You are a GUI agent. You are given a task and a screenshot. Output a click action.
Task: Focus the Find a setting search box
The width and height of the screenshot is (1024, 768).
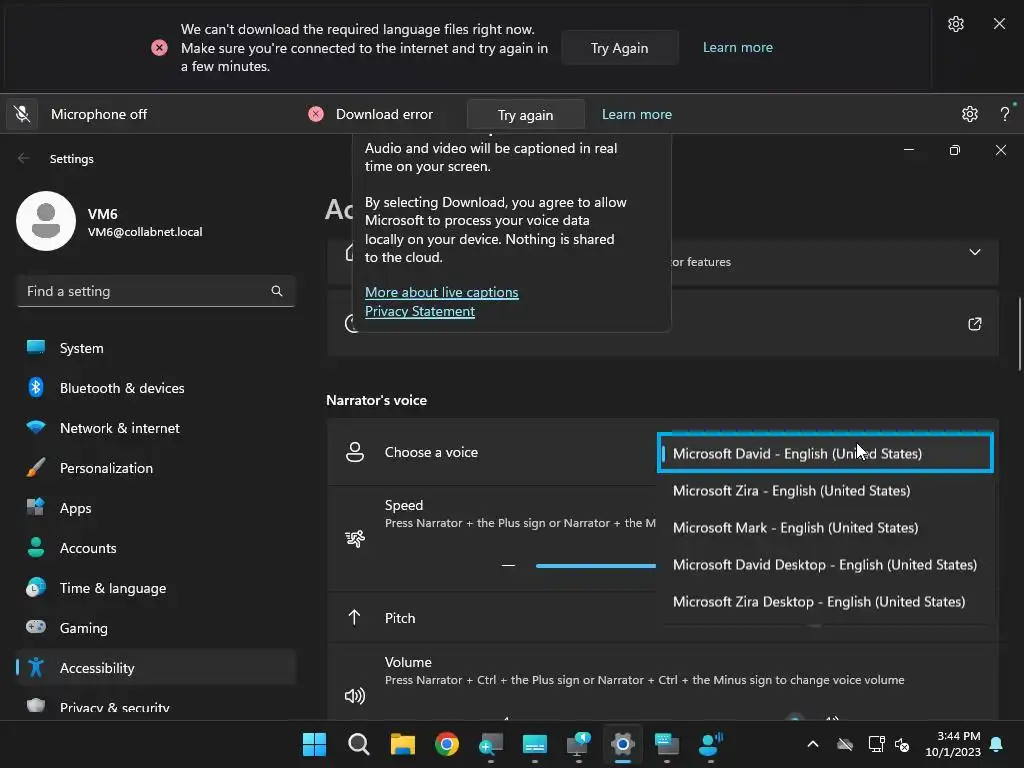tap(156, 291)
